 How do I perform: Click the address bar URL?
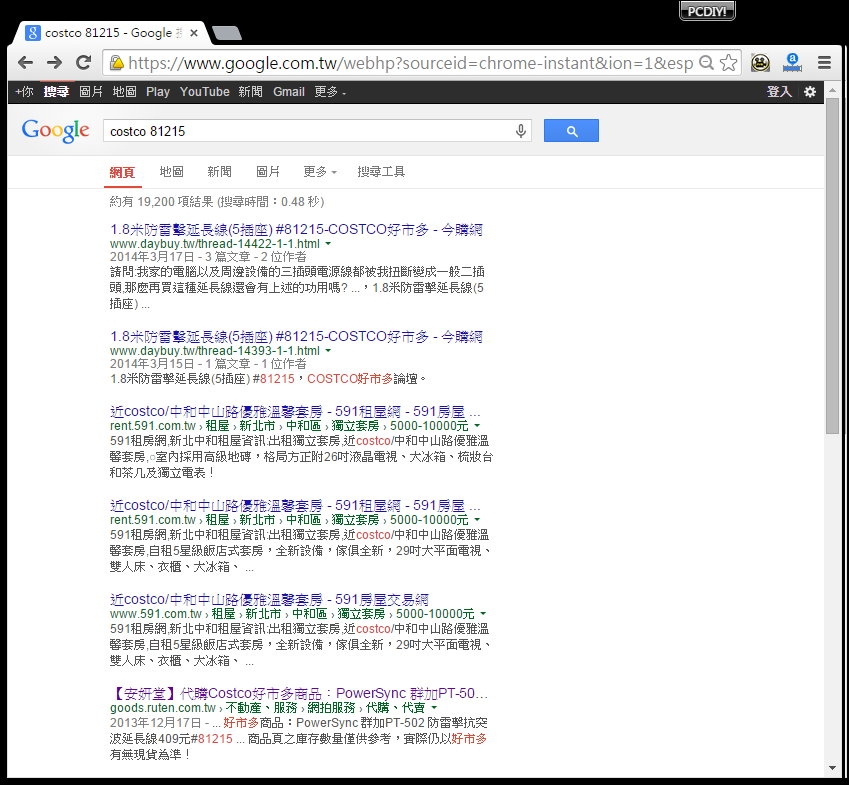coord(410,63)
